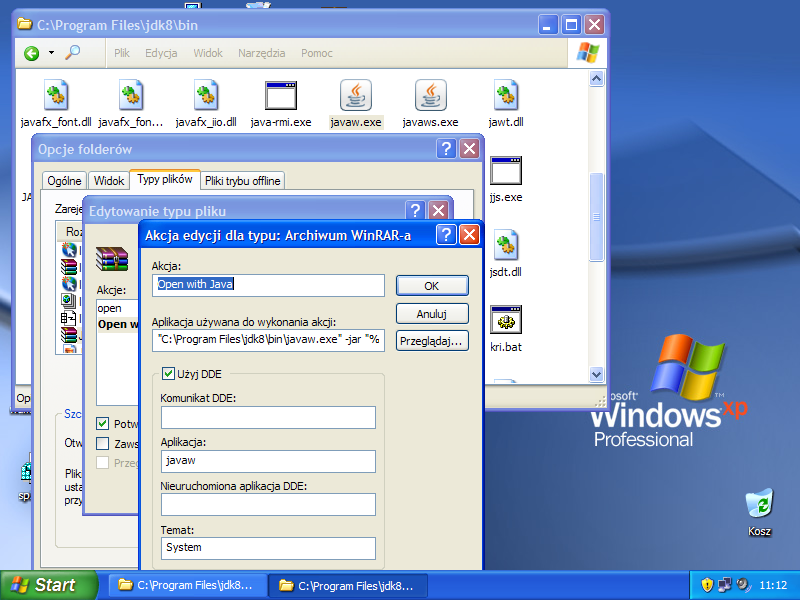
Task: Click the help button in Edytowanie typu pliku dialog
Action: (415, 210)
